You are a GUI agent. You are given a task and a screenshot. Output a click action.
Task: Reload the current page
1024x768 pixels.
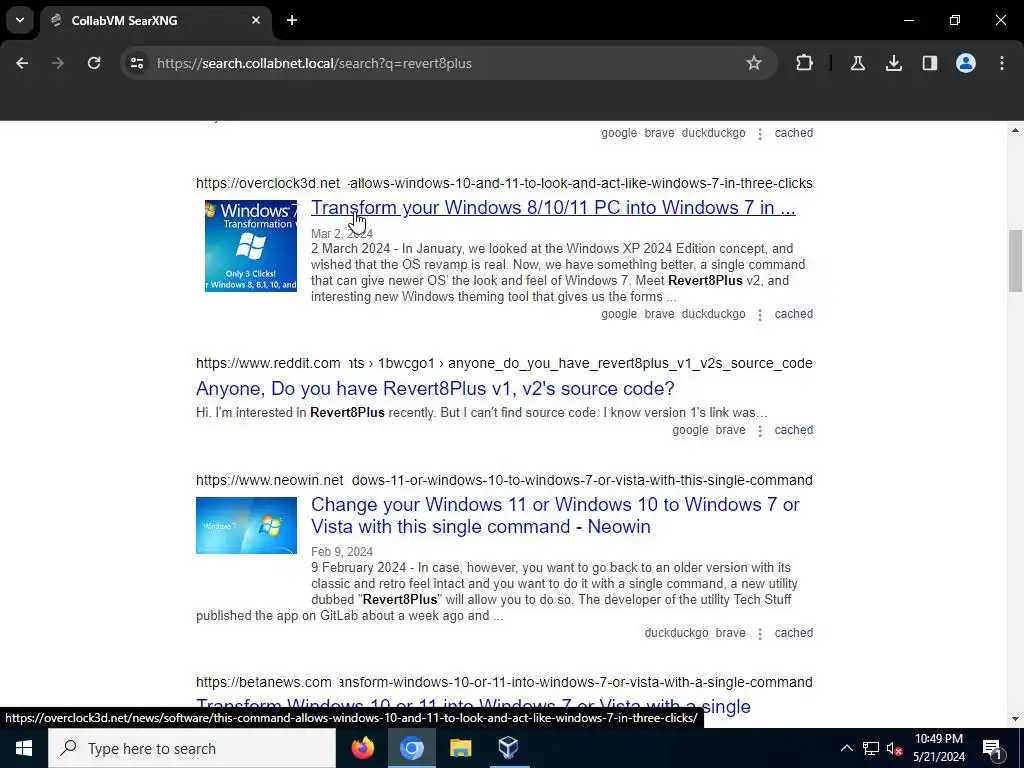[94, 63]
